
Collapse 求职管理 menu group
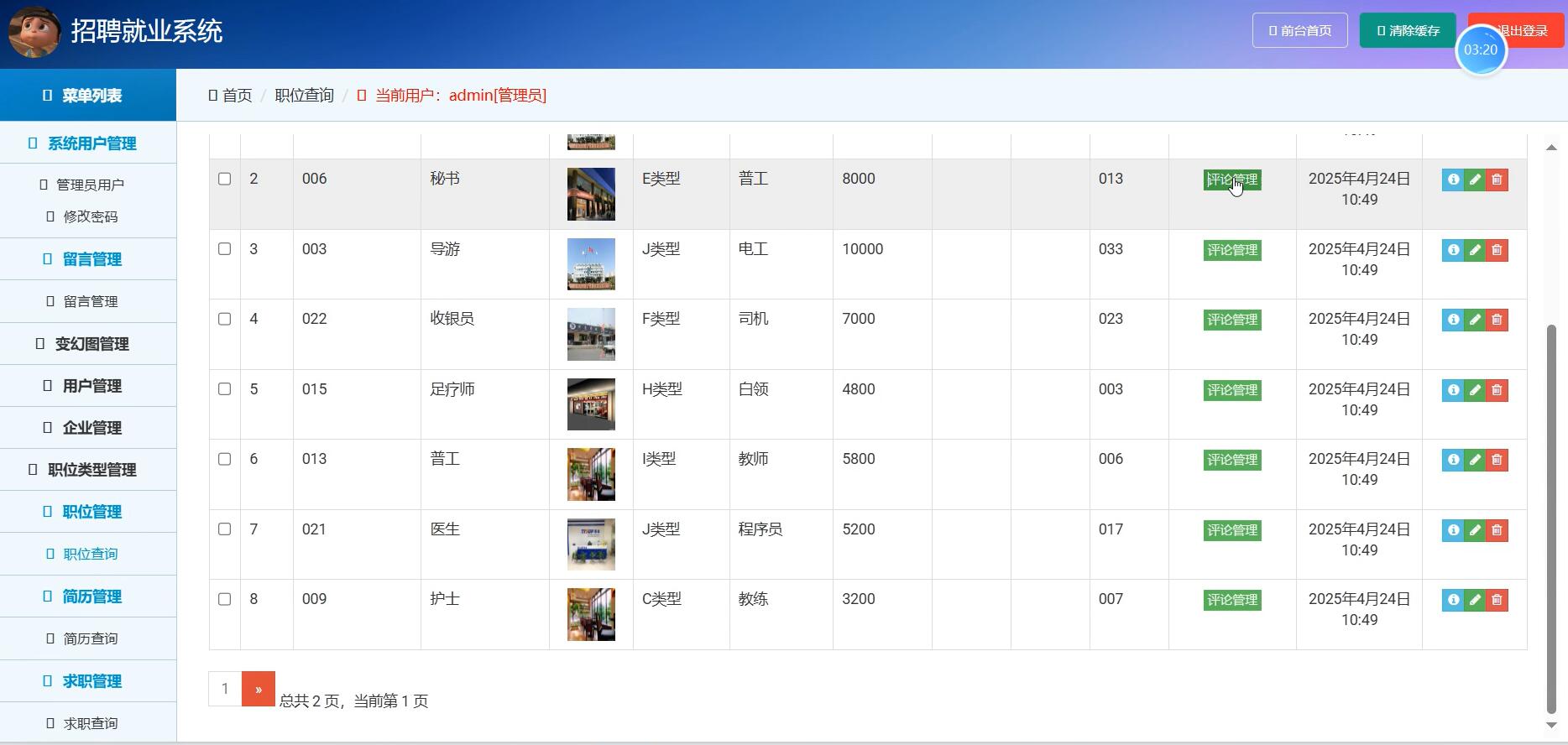[x=88, y=681]
